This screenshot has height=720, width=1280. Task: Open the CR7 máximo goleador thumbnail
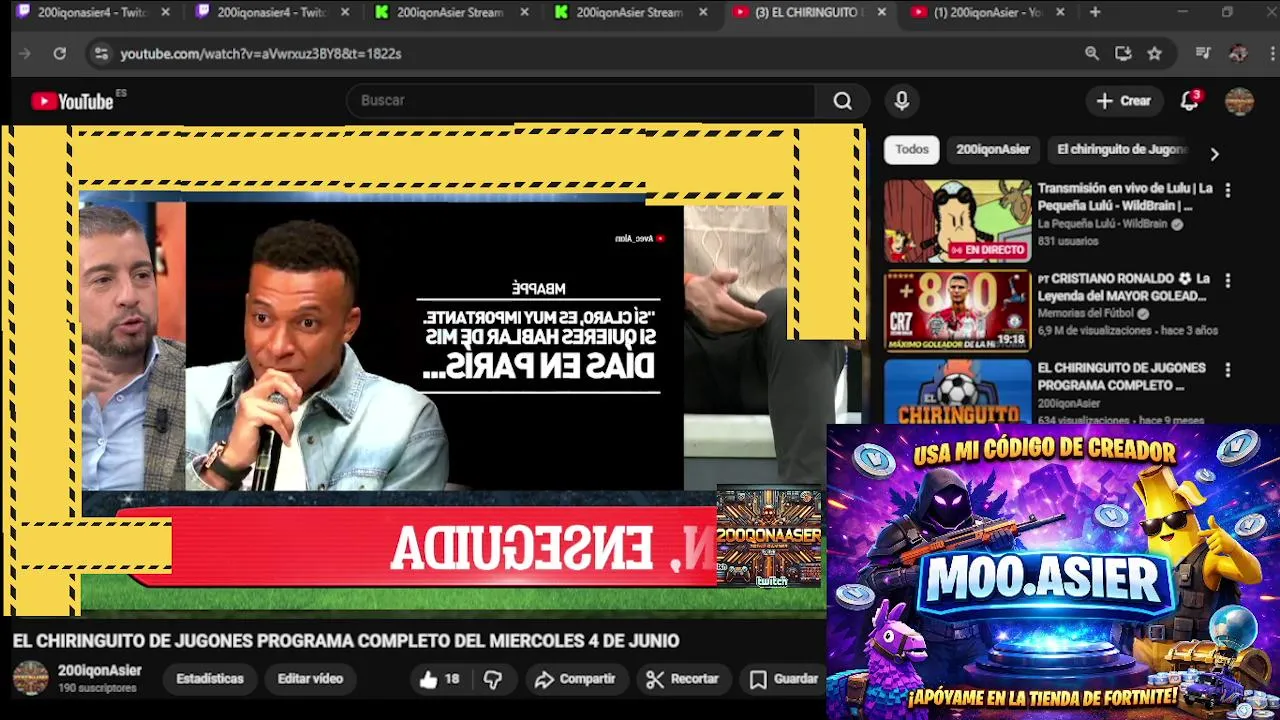957,311
